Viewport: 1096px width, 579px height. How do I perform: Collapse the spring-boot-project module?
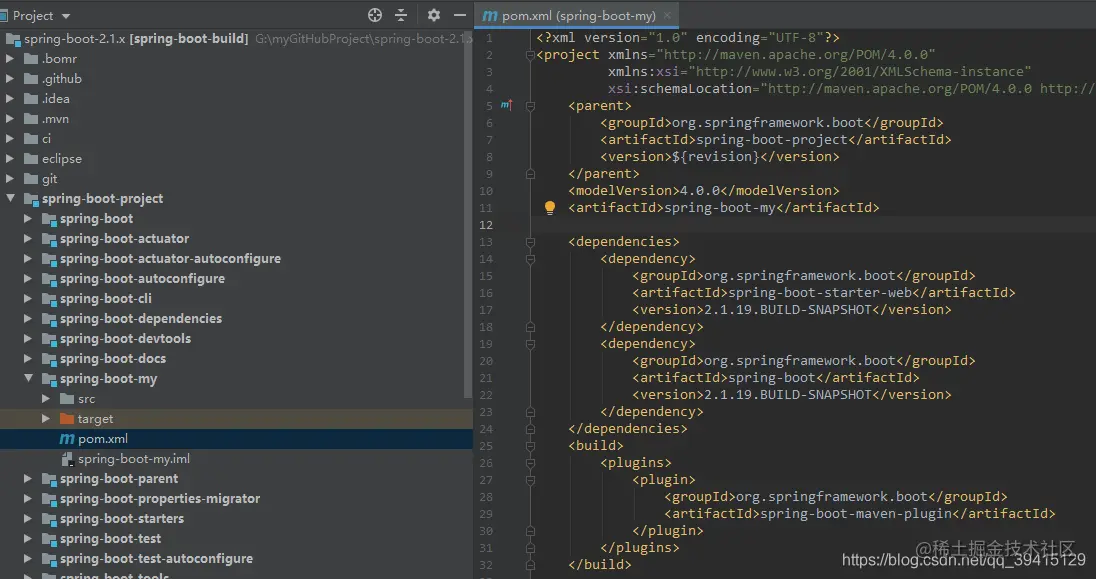click(10, 199)
